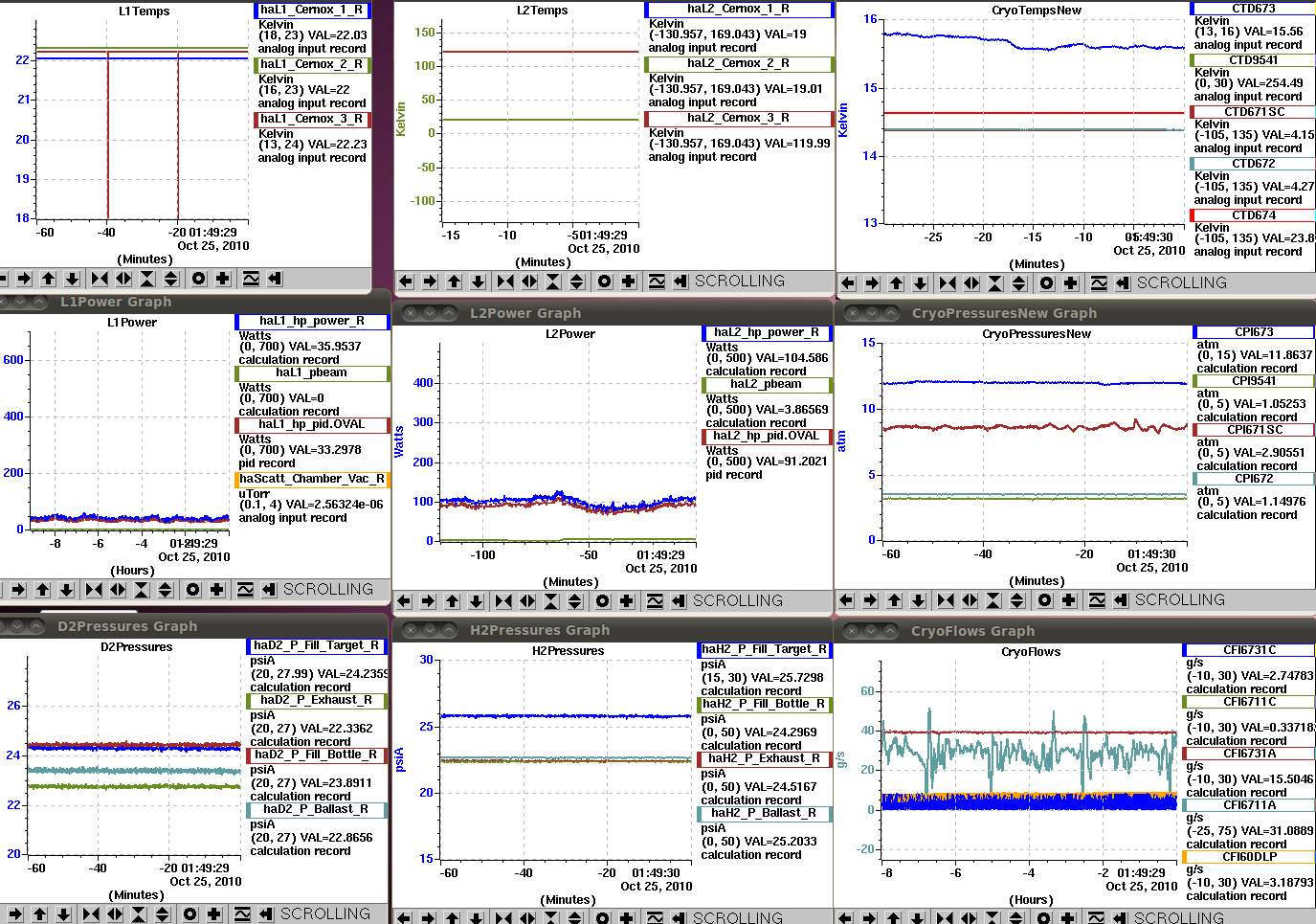
Task: Select the haL2_Cernox_2_R legend entry
Action: (x=738, y=64)
